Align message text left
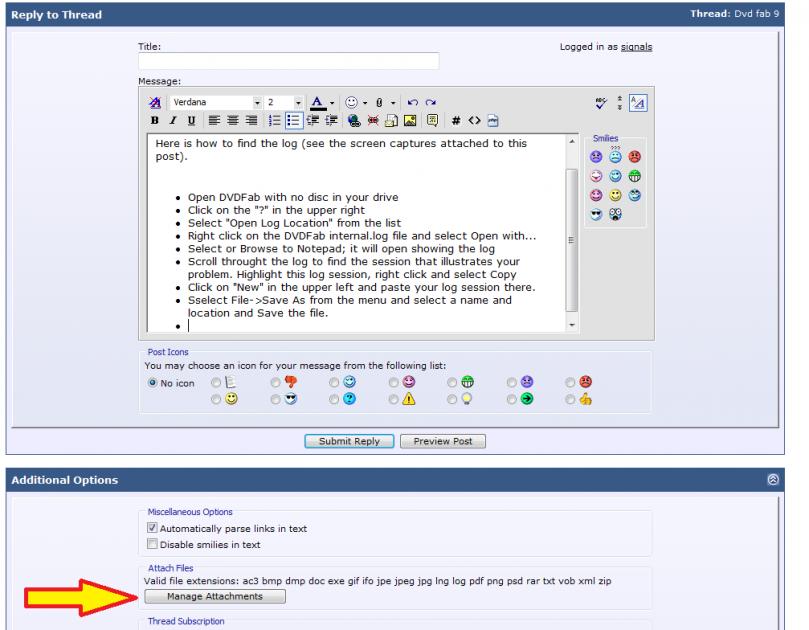Screen dimensions: 809x630 point(214,121)
